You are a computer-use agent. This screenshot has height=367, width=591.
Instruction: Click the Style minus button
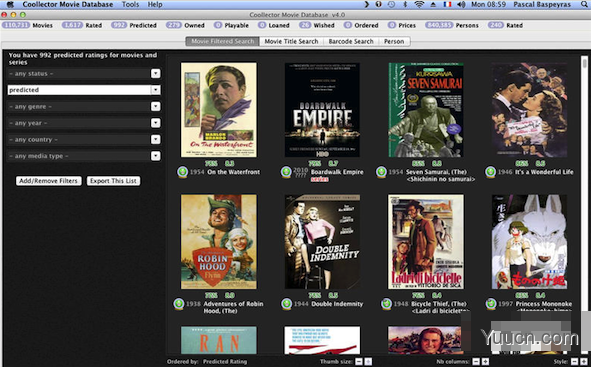pos(574,361)
